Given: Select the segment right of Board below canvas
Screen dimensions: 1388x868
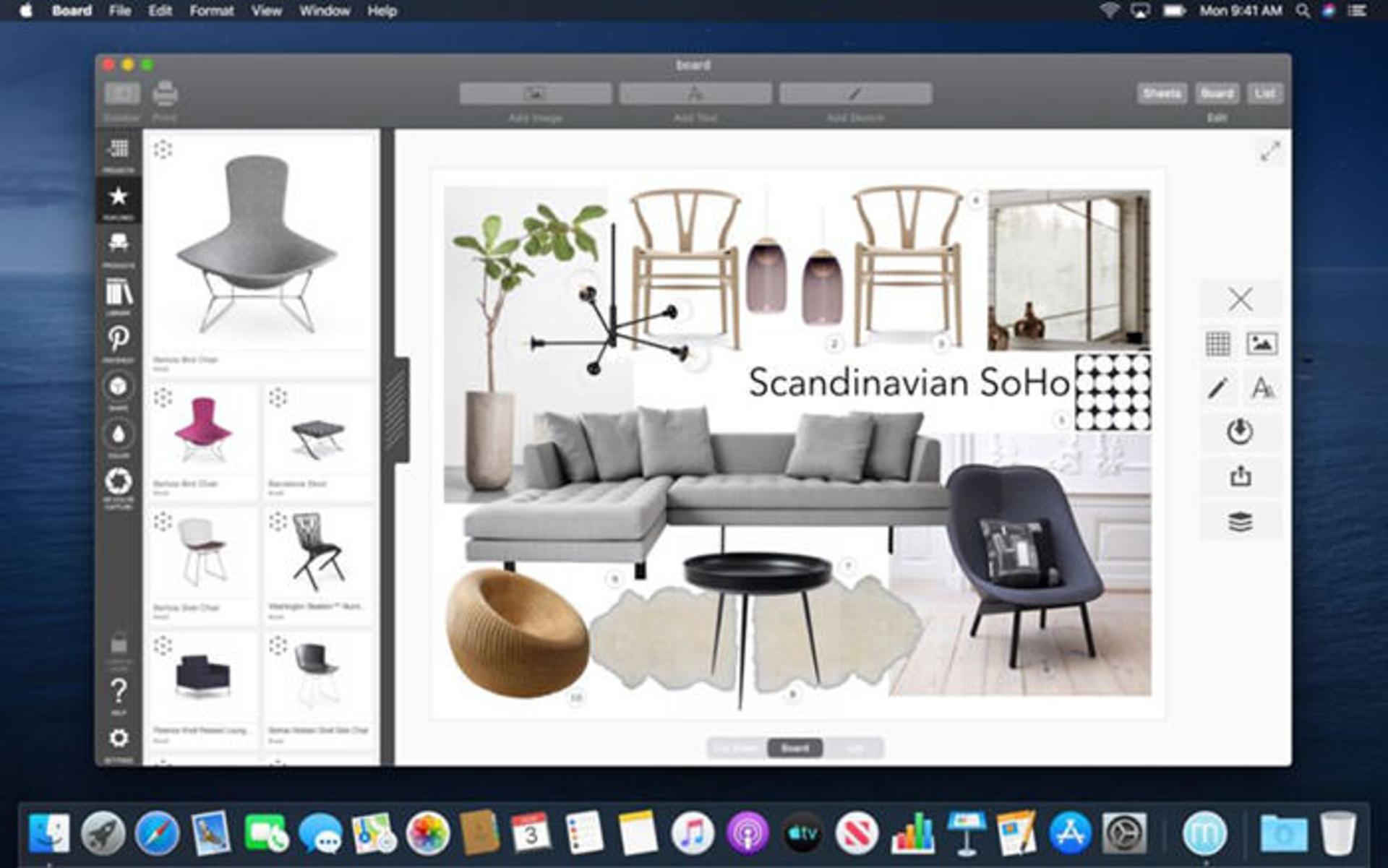Looking at the screenshot, I should point(853,748).
